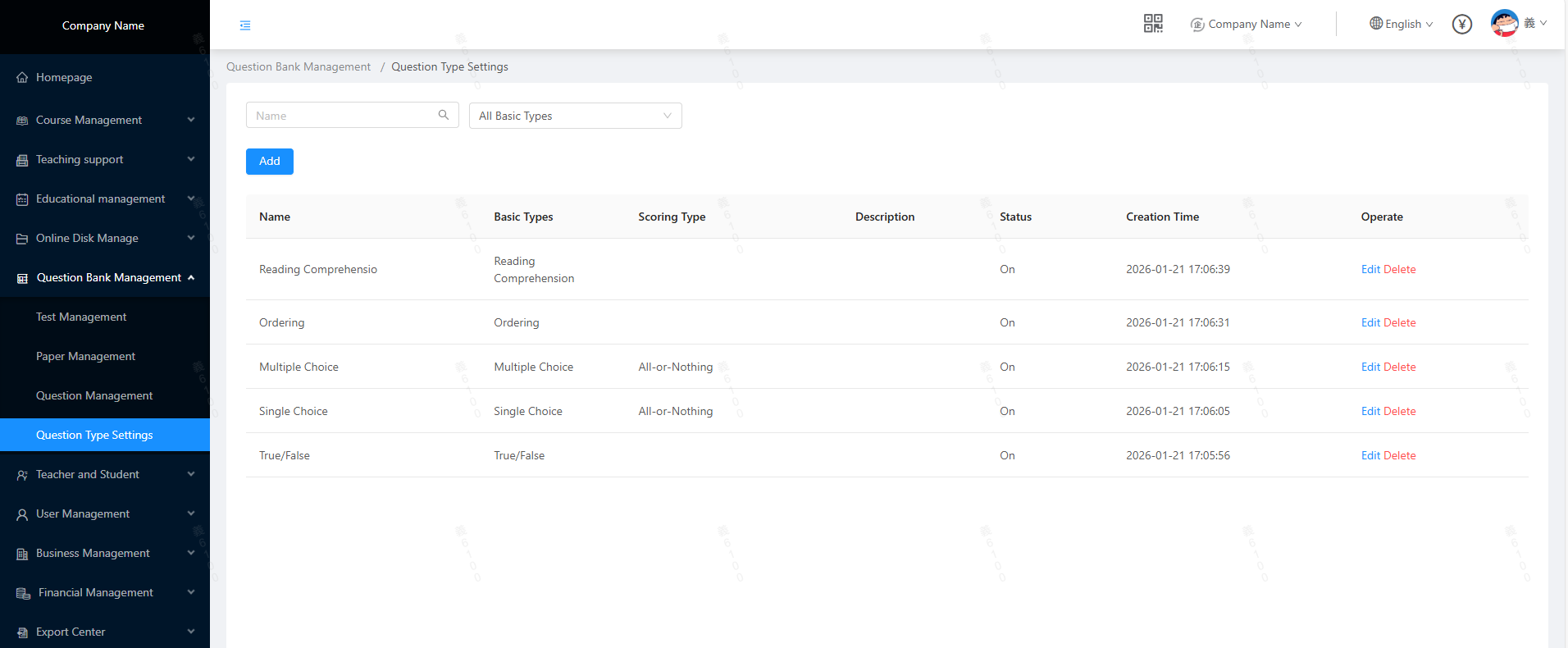Click the sidebar collapse hamburger icon
1568x648 pixels.
tap(245, 25)
